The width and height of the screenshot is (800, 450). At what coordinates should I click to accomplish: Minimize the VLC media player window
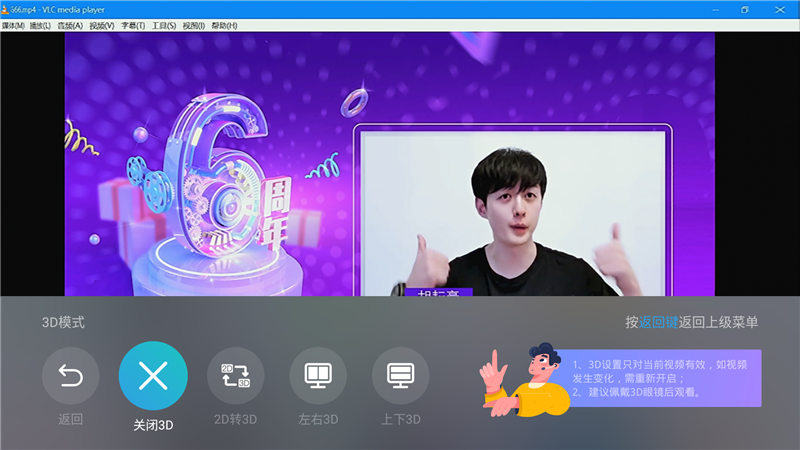tap(716, 10)
